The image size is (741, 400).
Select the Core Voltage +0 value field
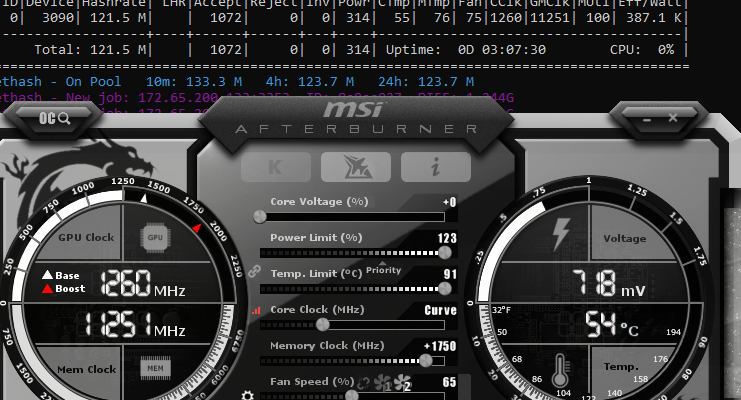click(449, 202)
